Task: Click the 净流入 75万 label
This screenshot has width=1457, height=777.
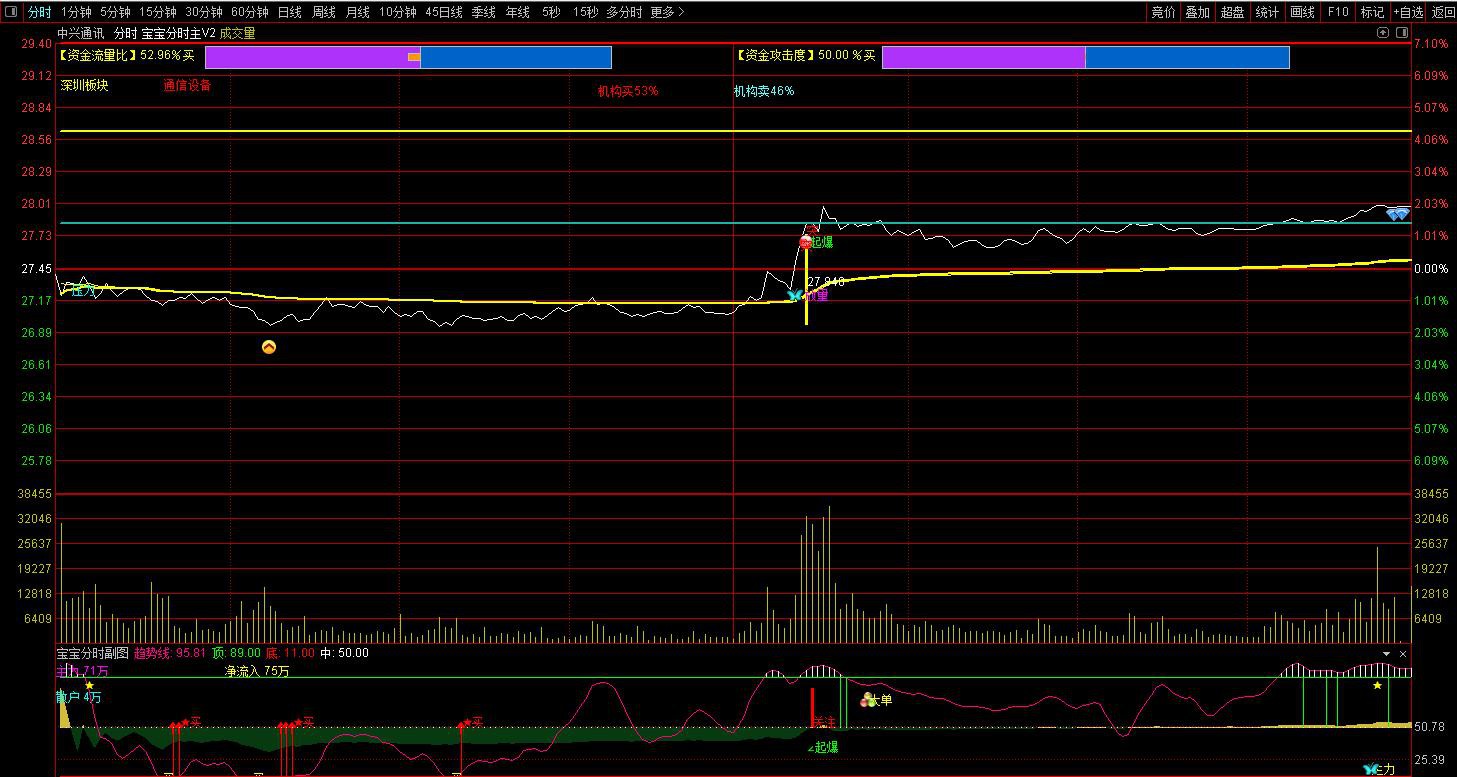Action: [257, 671]
